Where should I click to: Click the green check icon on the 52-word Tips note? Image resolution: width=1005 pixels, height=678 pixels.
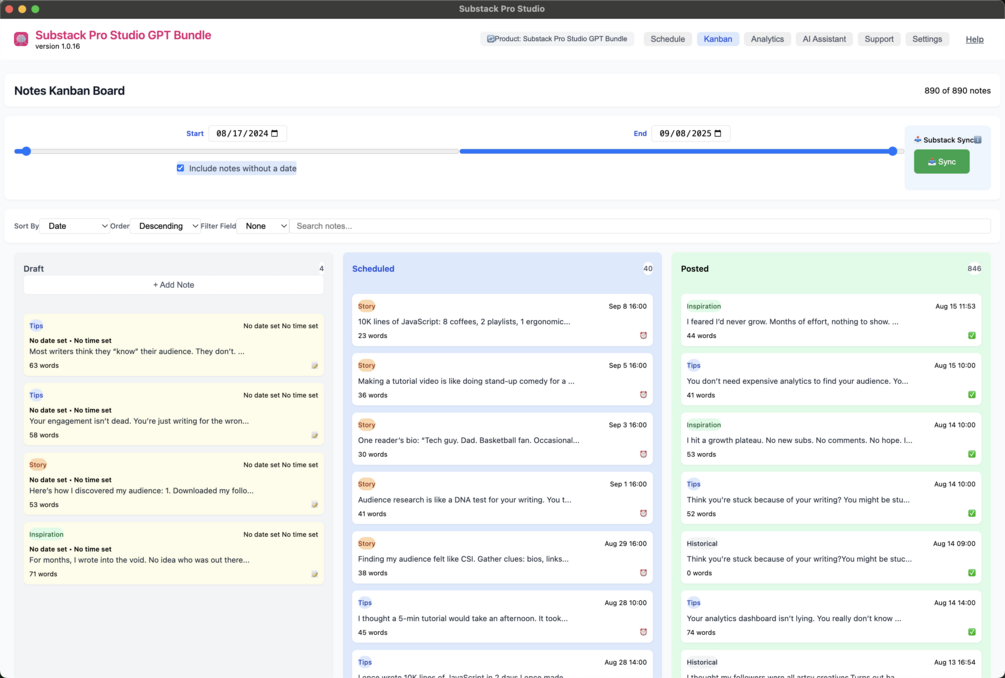pos(972,513)
